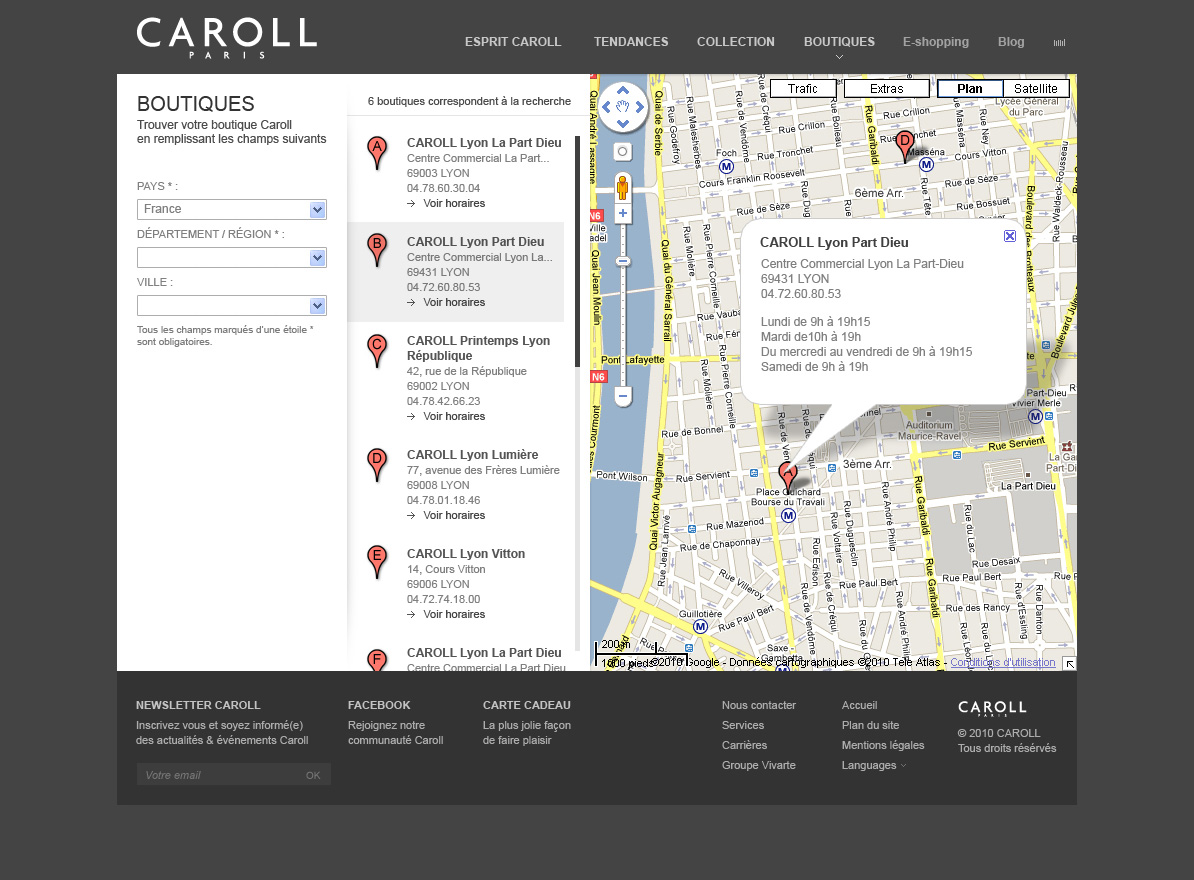Image resolution: width=1194 pixels, height=880 pixels.
Task: Open Mentions légales link
Action: [x=883, y=744]
